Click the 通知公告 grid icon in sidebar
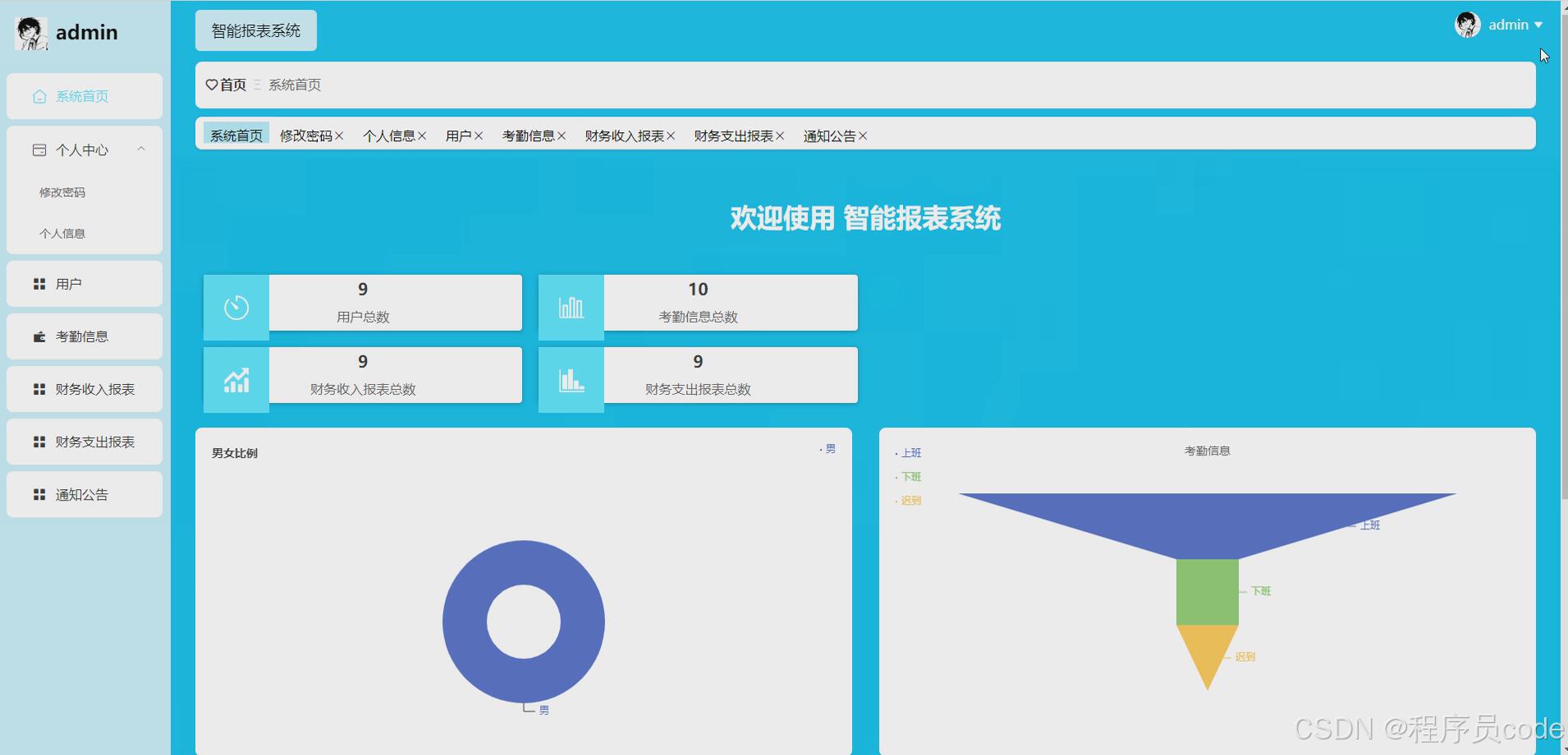The height and width of the screenshot is (755, 1568). coord(38,494)
